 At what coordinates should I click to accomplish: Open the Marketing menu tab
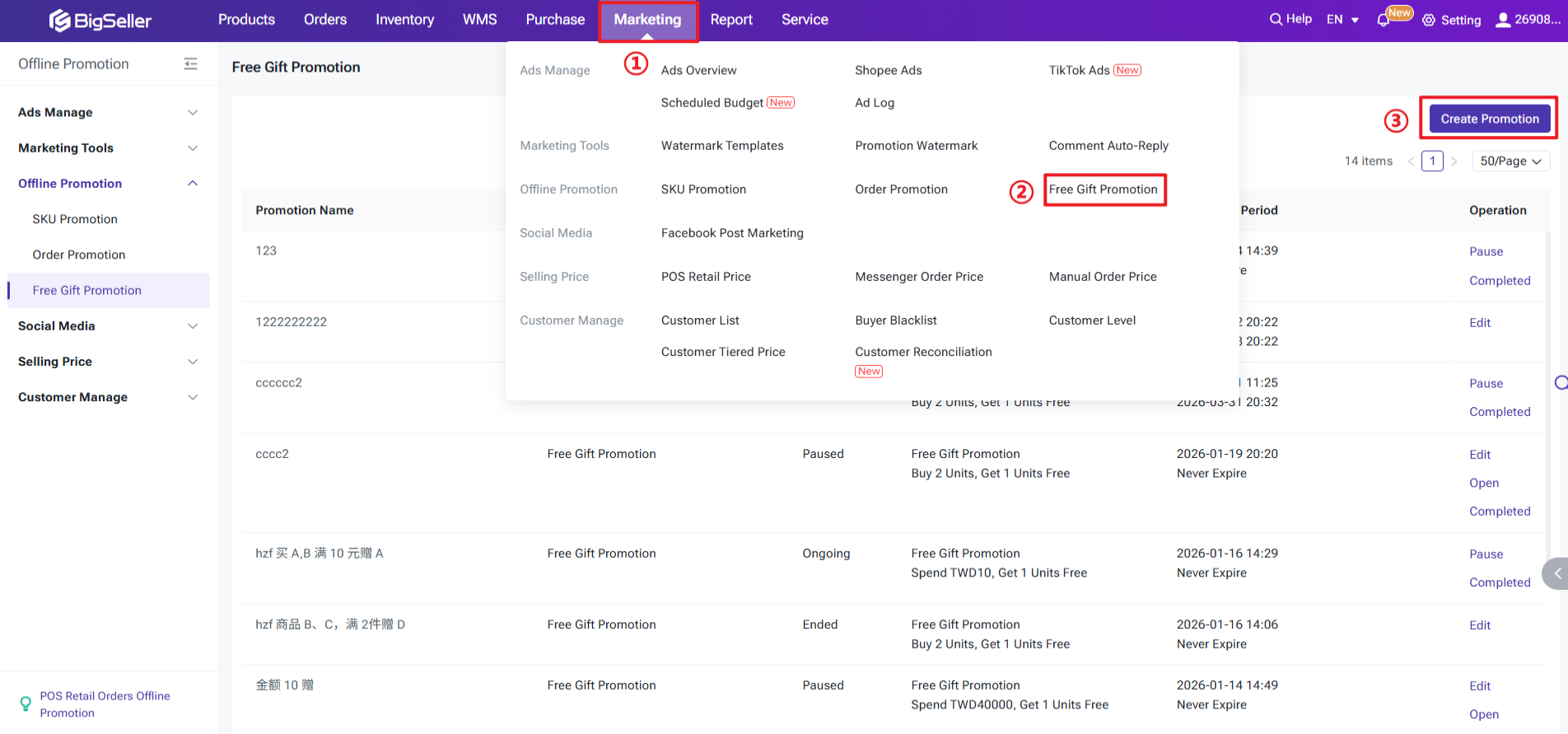(x=647, y=20)
